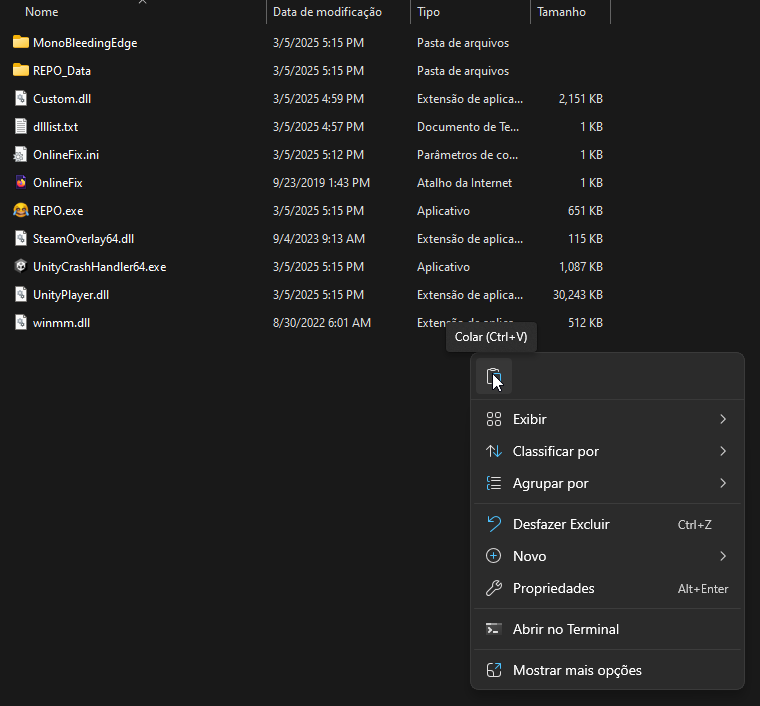Click the Custom.dll file icon
Viewport: 760px width, 706px height.
pyautogui.click(x=21, y=99)
